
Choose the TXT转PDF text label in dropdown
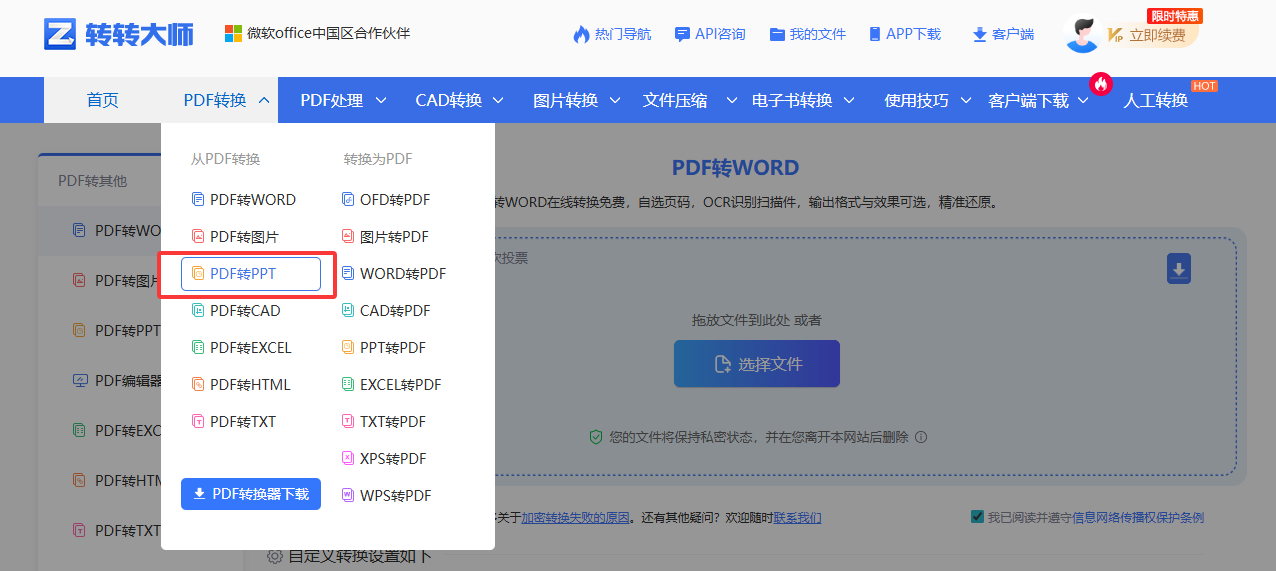tap(393, 422)
